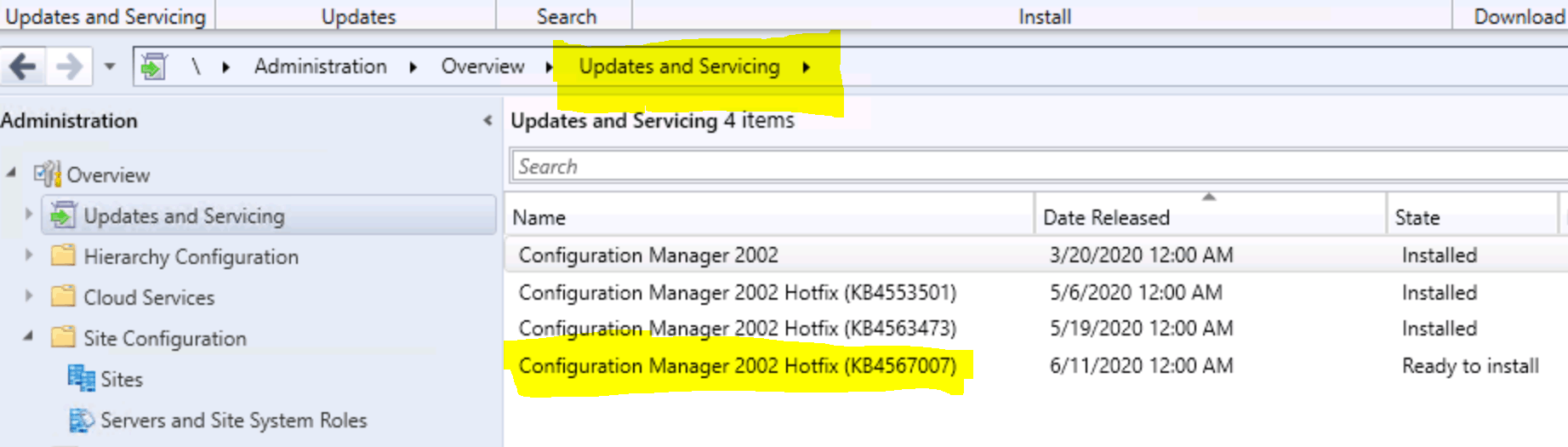Open the navigation history dropdown arrow
The image size is (1568, 447).
pos(110,66)
